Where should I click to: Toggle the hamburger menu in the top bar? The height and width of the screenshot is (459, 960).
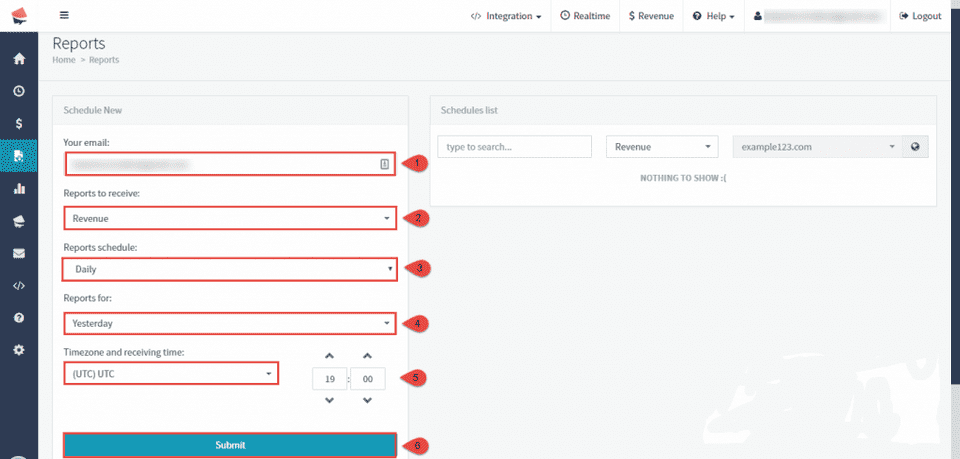coord(64,16)
